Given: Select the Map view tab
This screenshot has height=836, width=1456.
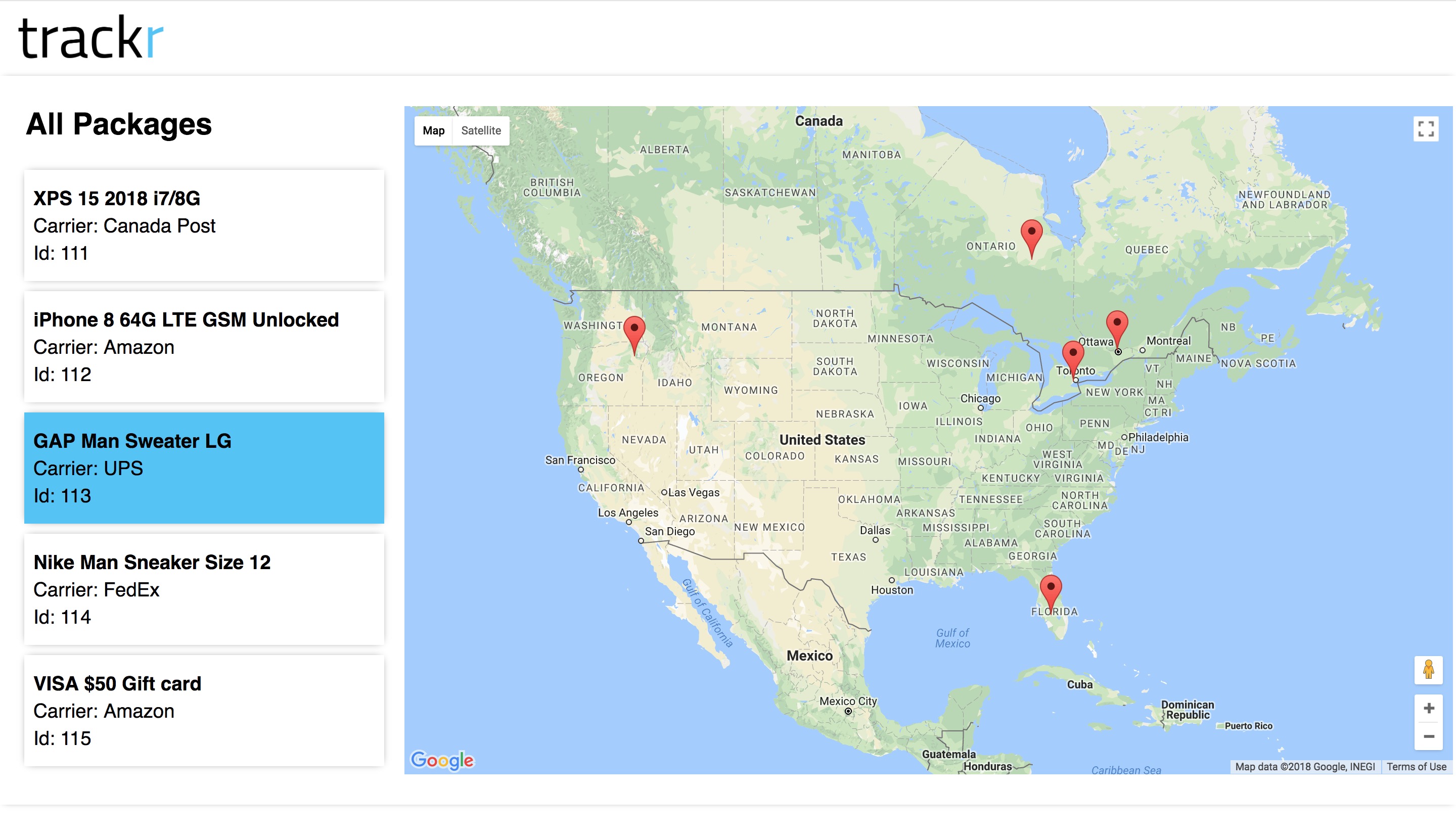Looking at the screenshot, I should pyautogui.click(x=433, y=131).
